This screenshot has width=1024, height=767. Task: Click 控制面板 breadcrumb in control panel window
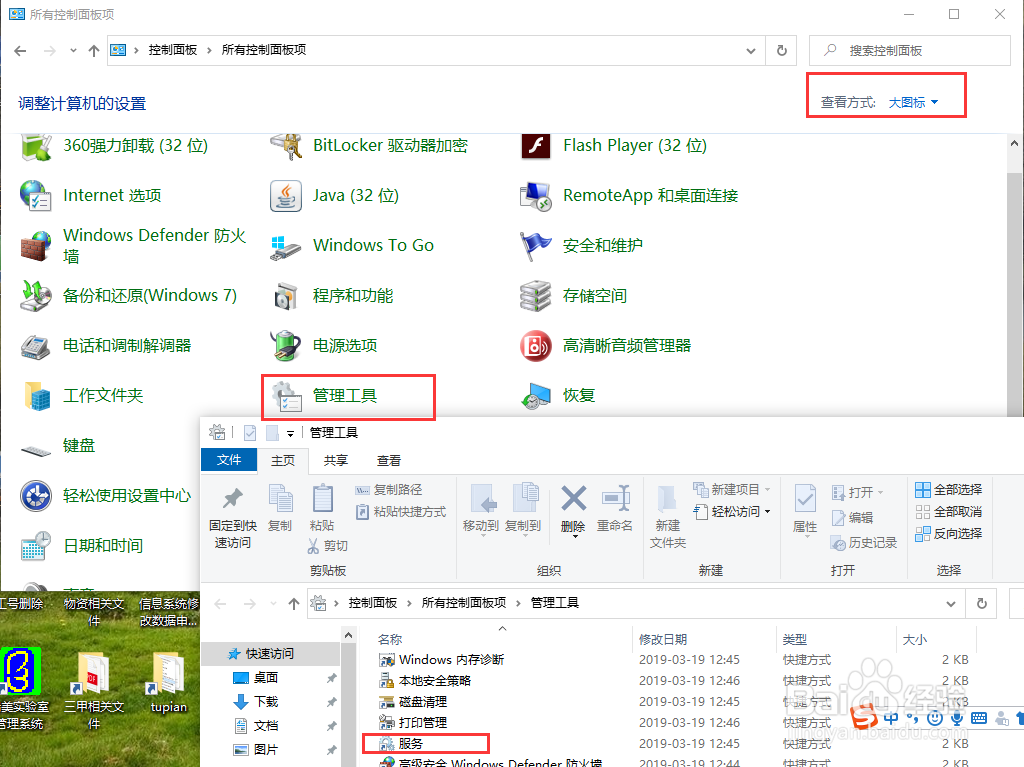tap(173, 50)
